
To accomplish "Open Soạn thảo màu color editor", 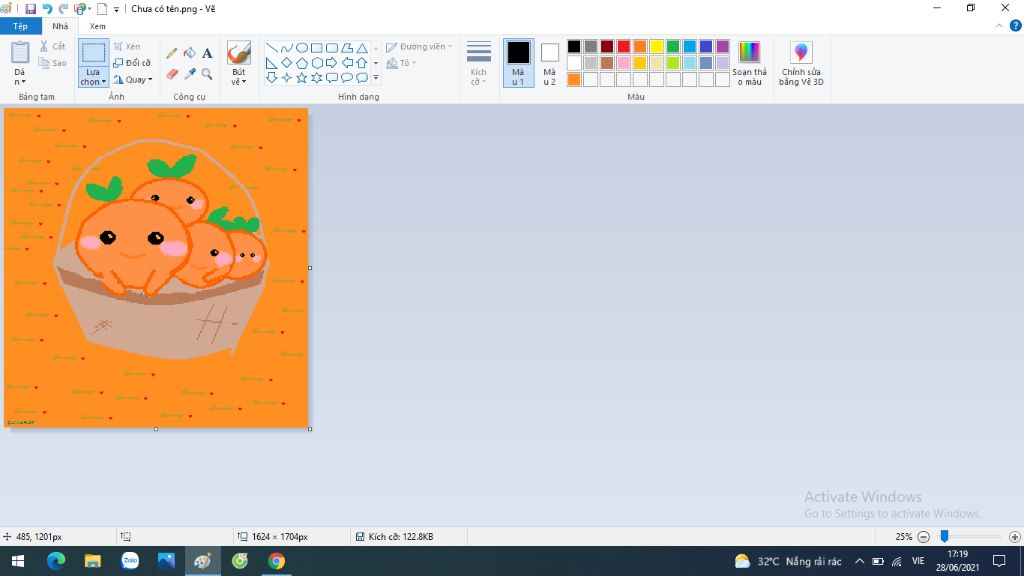I will [749, 63].
